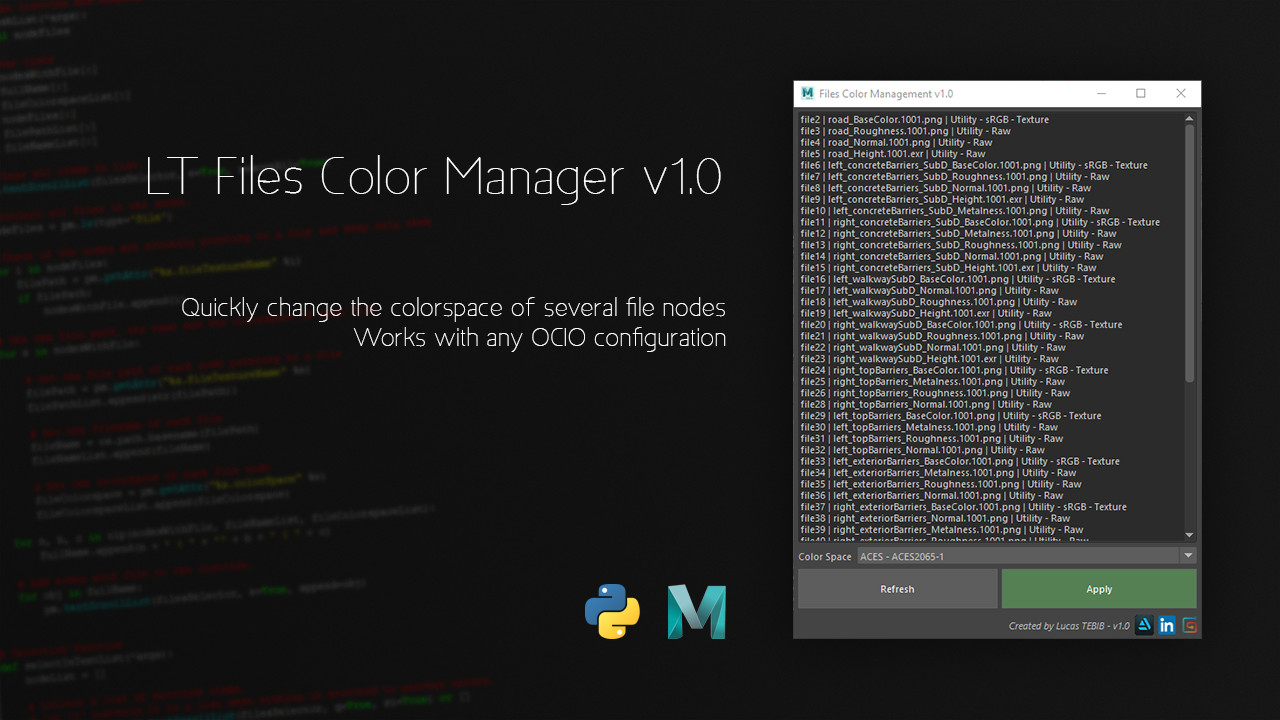Click the Refresh button
The image size is (1280, 720).
[x=896, y=588]
